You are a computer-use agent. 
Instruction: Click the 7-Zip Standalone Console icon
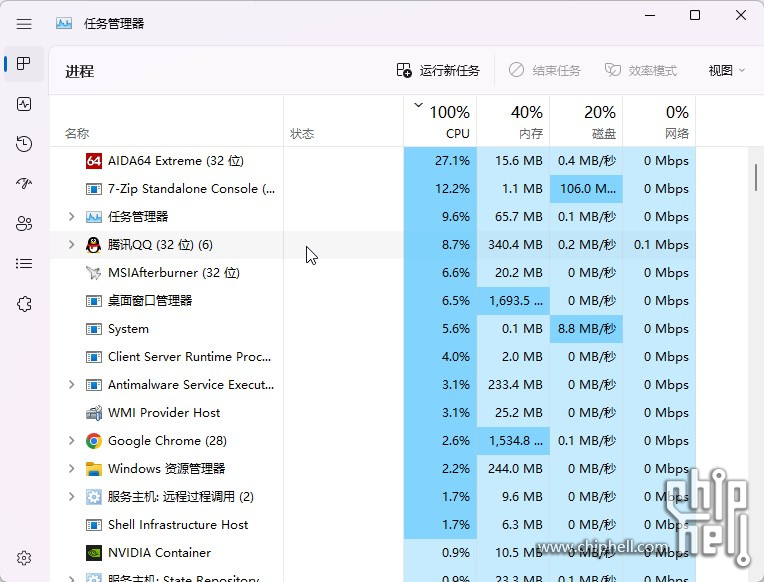94,189
